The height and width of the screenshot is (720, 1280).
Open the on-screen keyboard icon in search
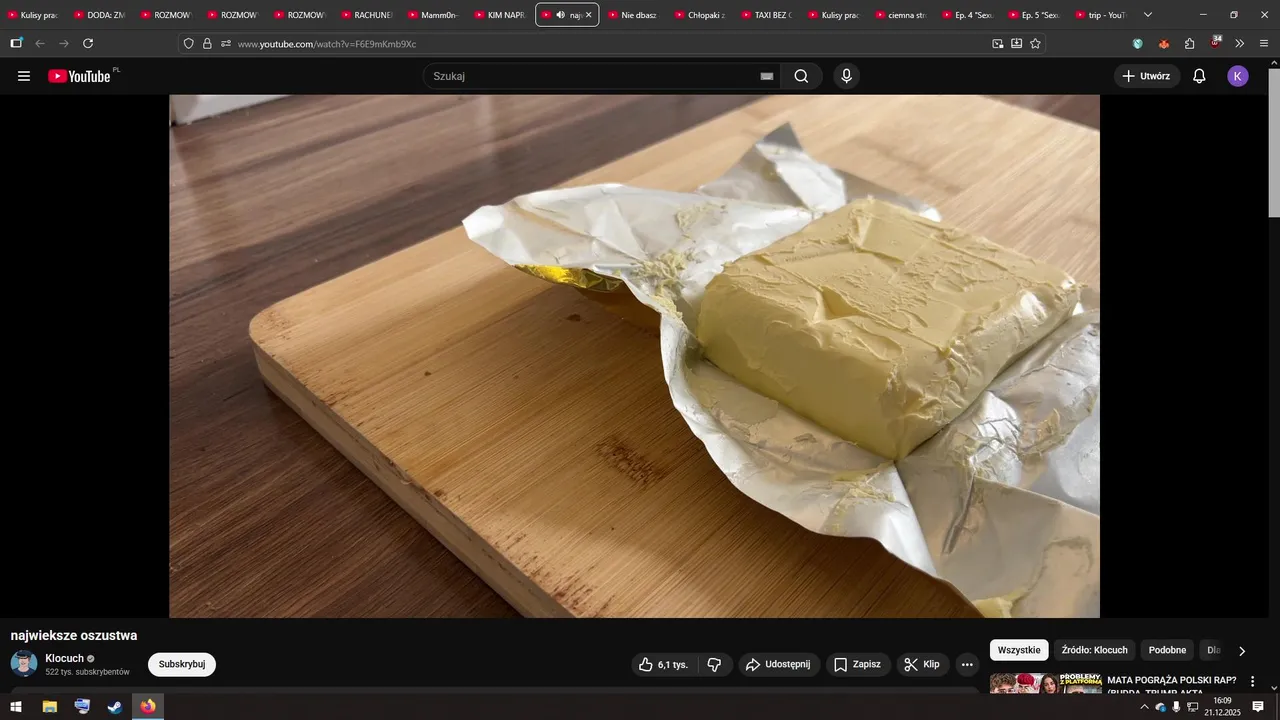pyautogui.click(x=767, y=76)
